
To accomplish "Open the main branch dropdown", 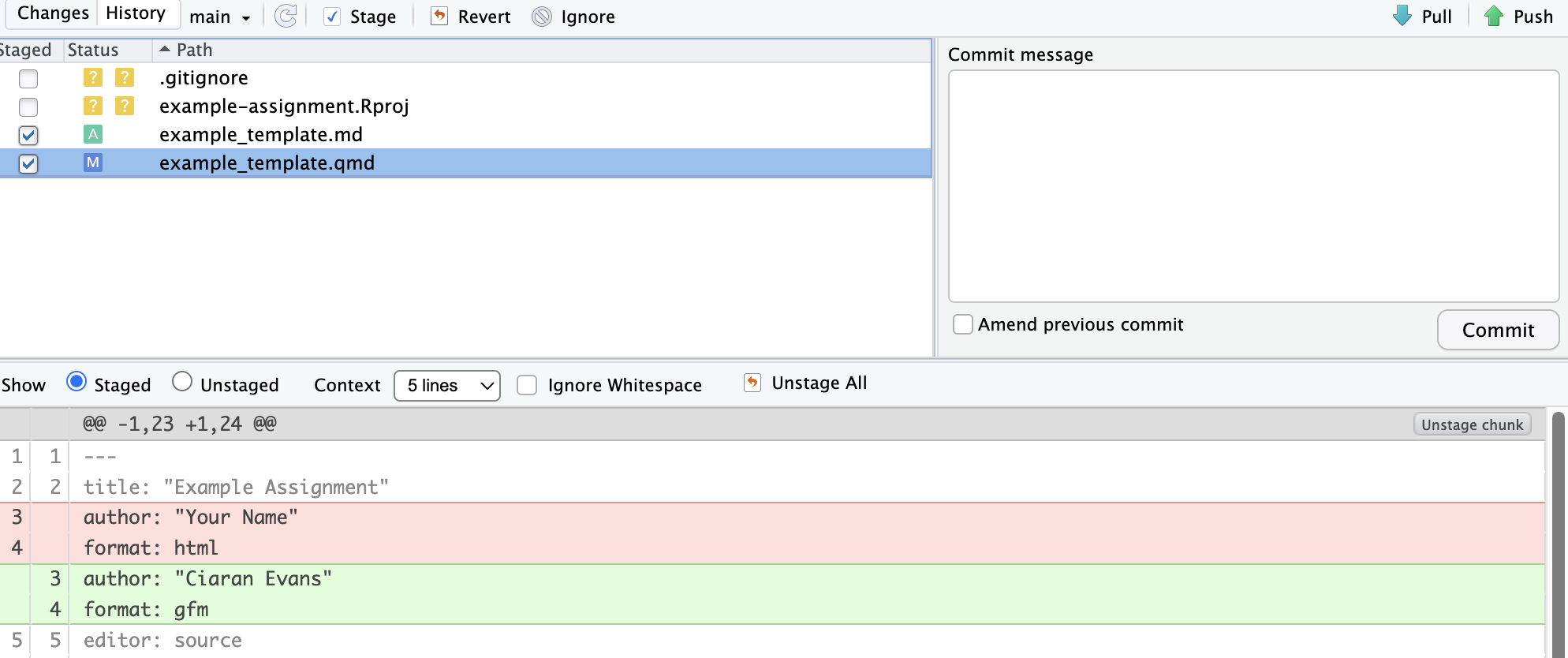I will [219, 17].
